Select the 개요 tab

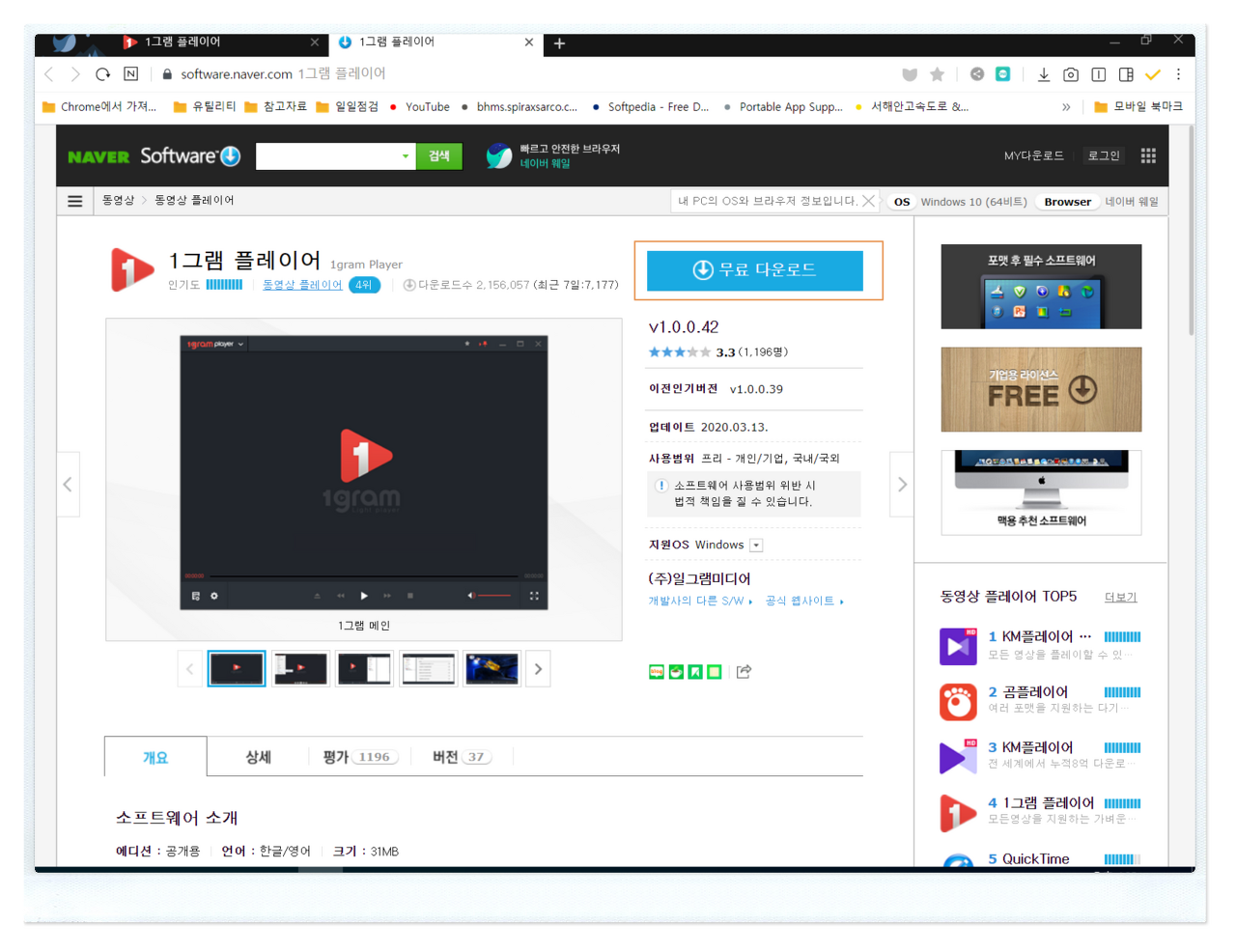tap(155, 757)
